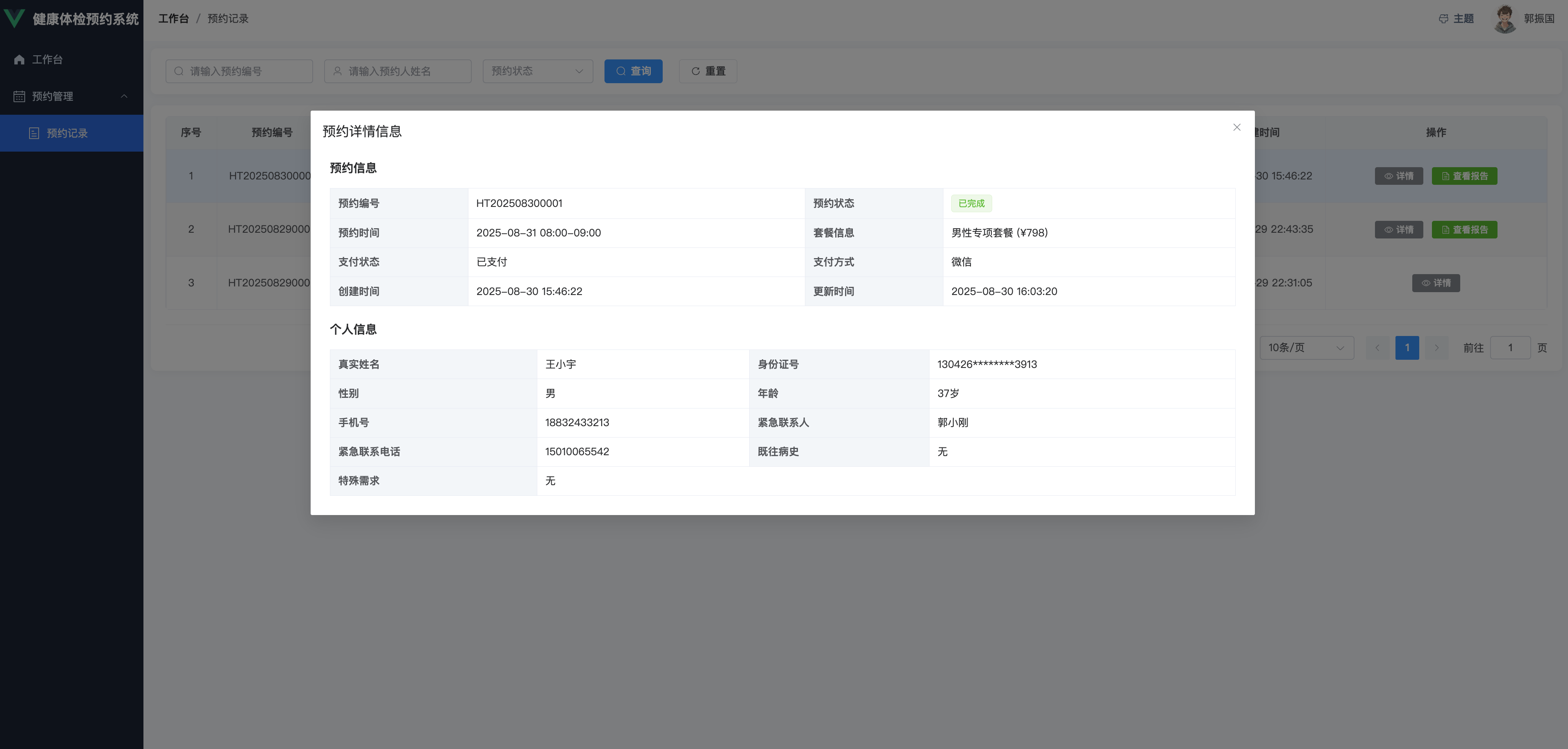The image size is (1568, 749).
Task: Click the 主题 theme icon
Action: pos(1443,19)
